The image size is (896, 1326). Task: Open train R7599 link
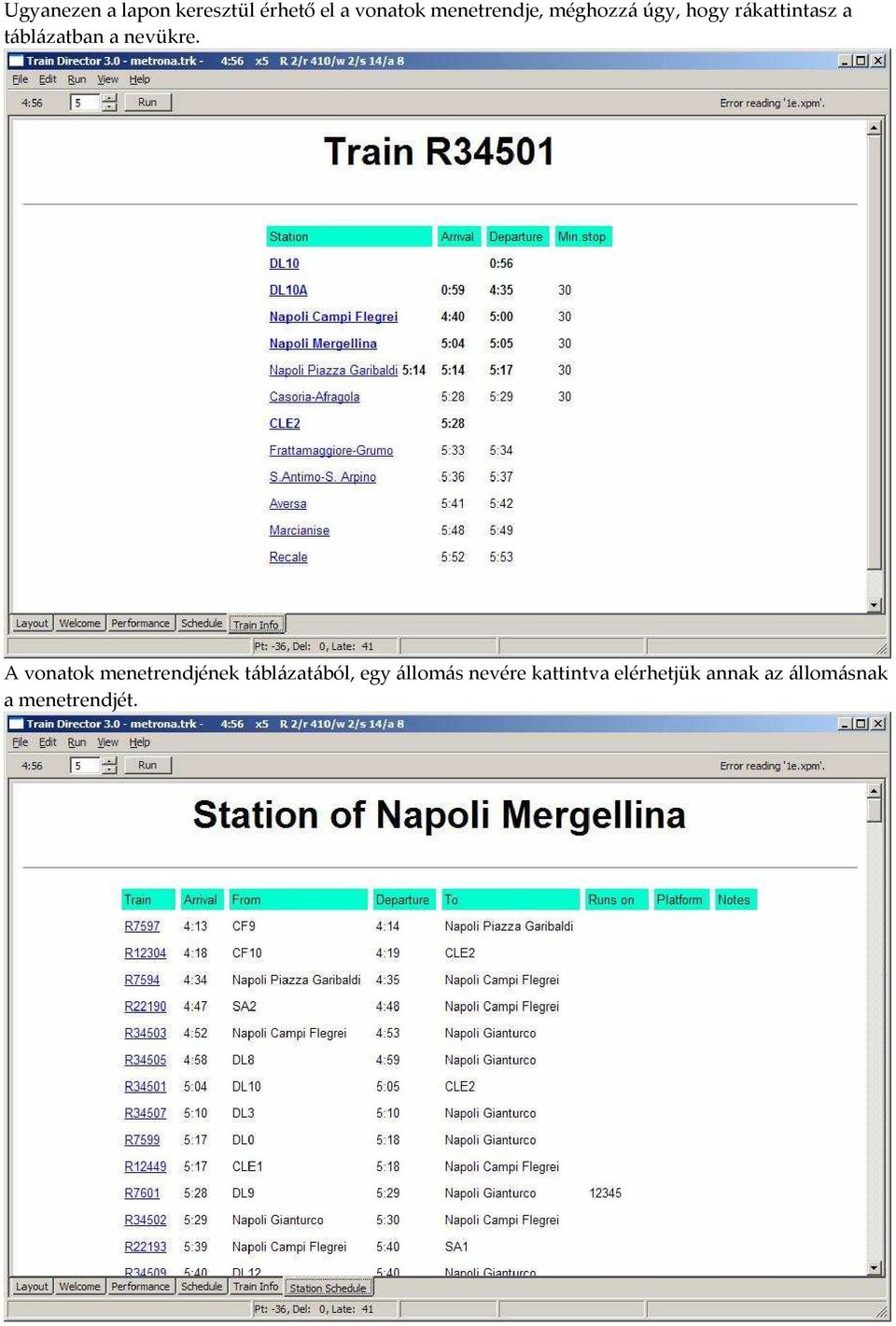coord(142,1140)
